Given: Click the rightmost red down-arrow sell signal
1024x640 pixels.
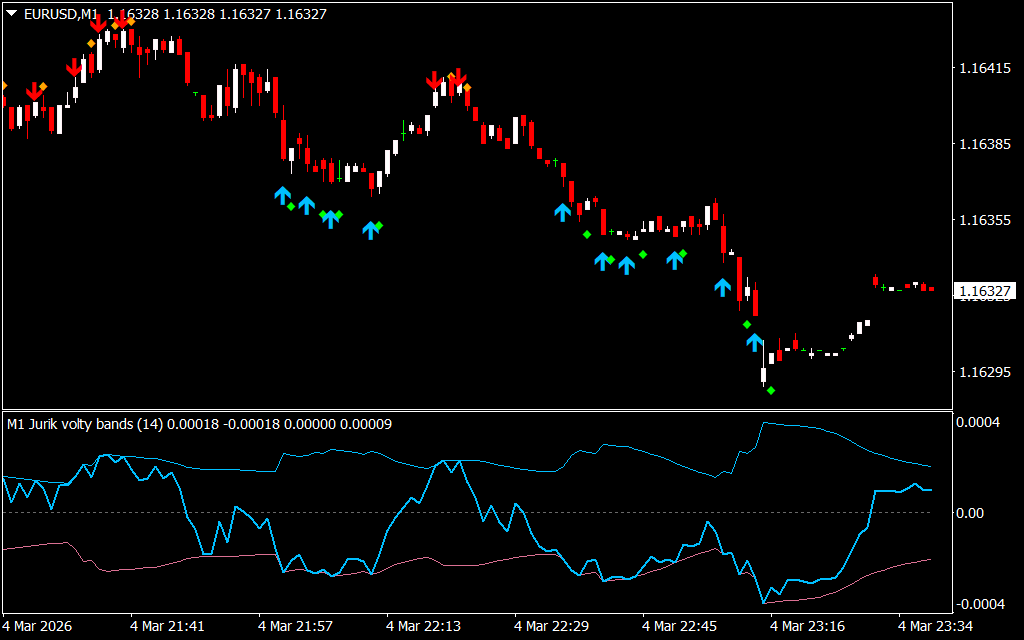Looking at the screenshot, I should click(458, 79).
